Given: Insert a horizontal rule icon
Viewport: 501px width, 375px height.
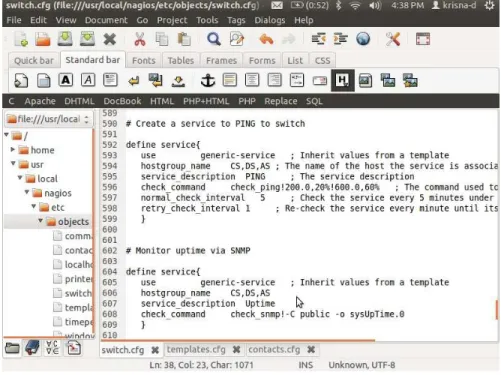Looking at the screenshot, I should coord(230,80).
